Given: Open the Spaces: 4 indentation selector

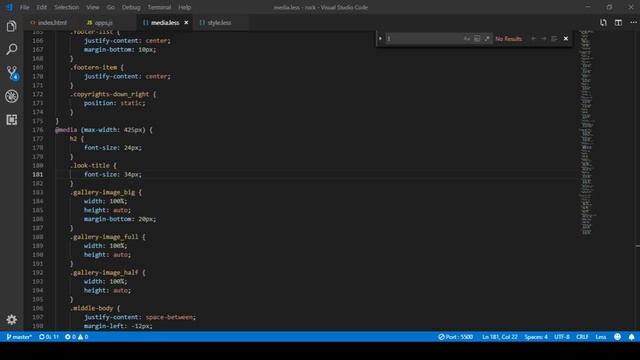Looking at the screenshot, I should pyautogui.click(x=536, y=337).
